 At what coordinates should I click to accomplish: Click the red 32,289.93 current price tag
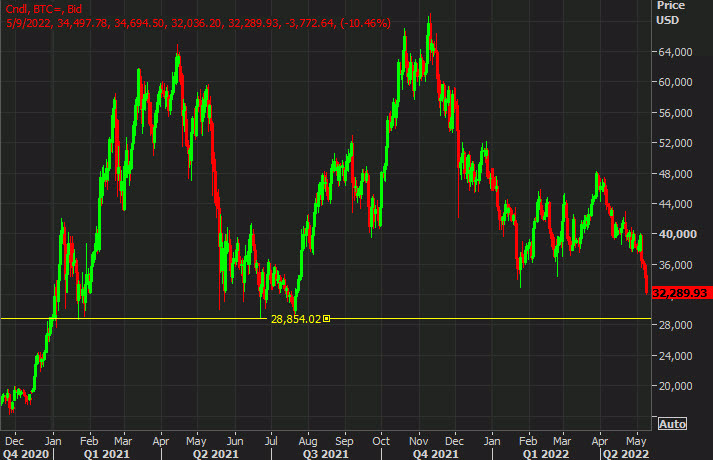tap(681, 293)
